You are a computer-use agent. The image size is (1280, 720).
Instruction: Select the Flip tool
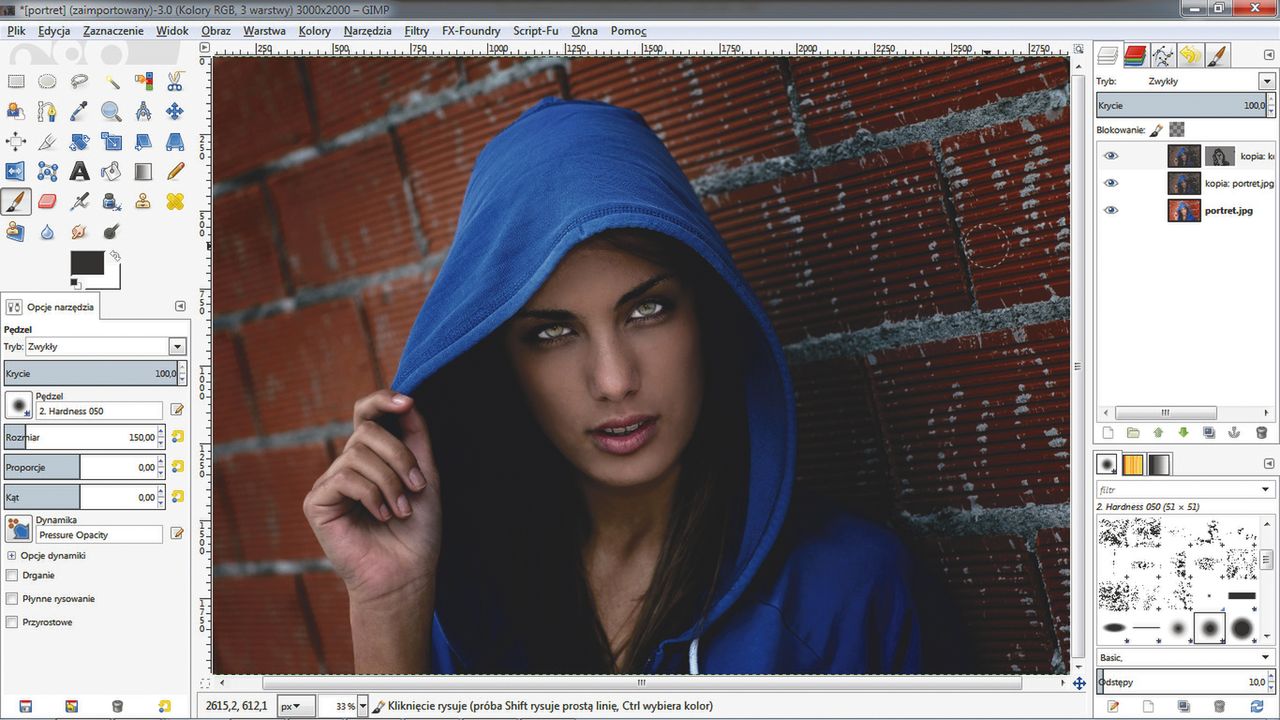pos(16,172)
